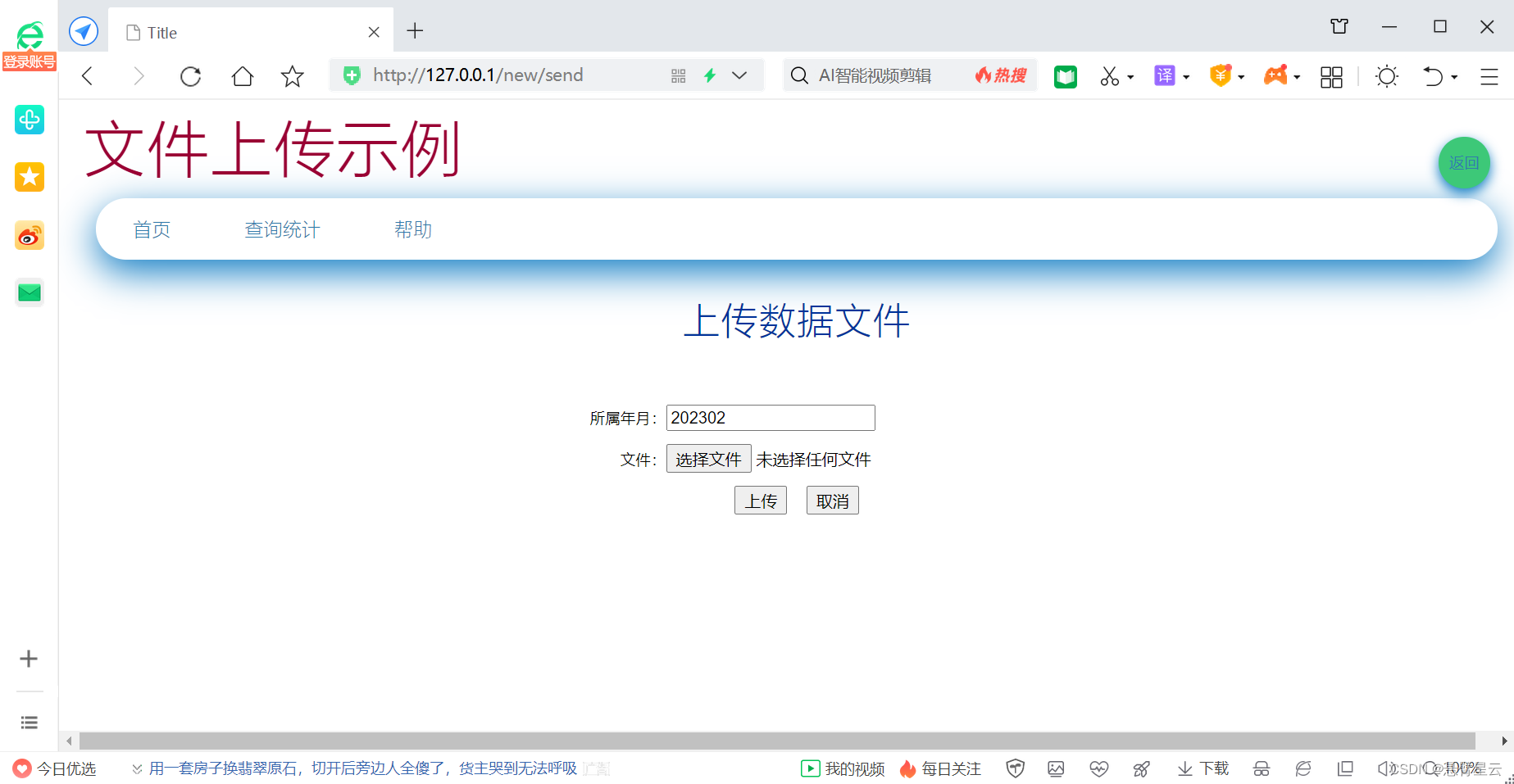Viewport: 1514px width, 784px height.
Task: Expand the news ticker chevron
Action: (x=137, y=768)
